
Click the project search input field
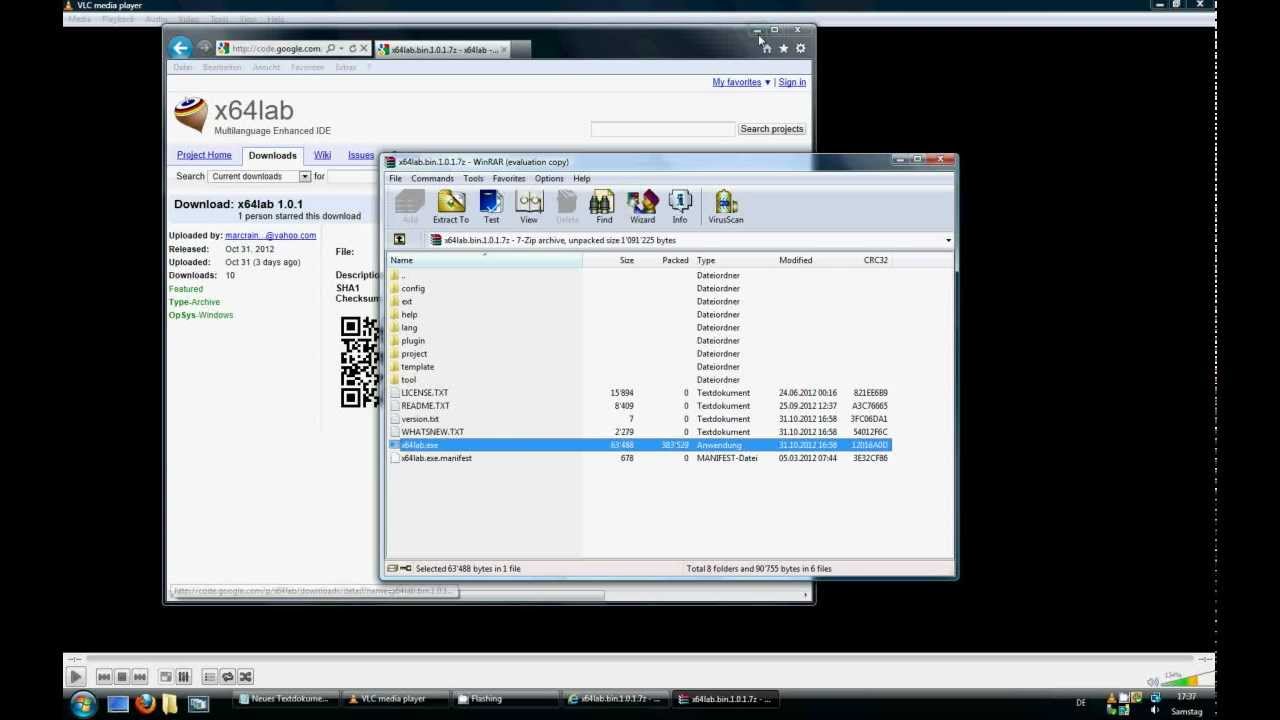[x=663, y=129]
